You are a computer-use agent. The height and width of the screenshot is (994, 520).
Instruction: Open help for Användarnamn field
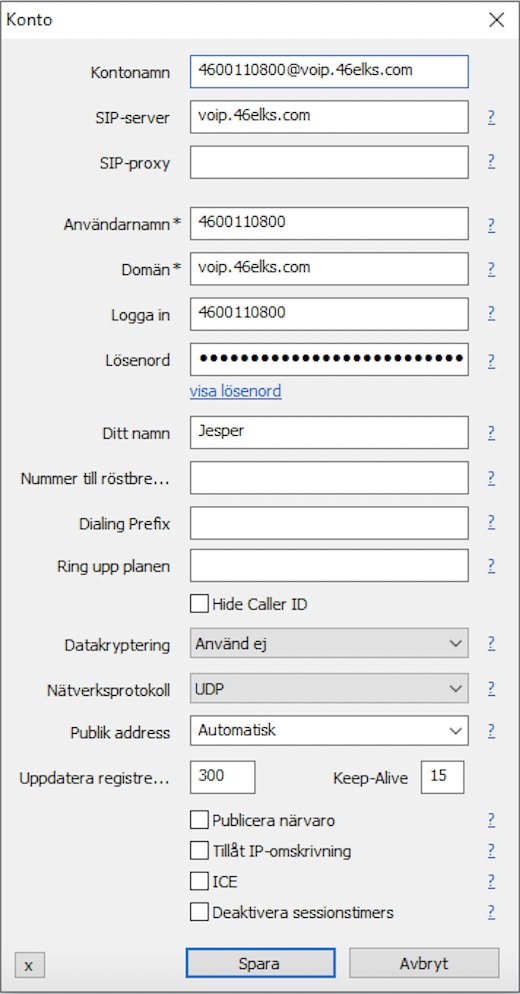point(491,225)
